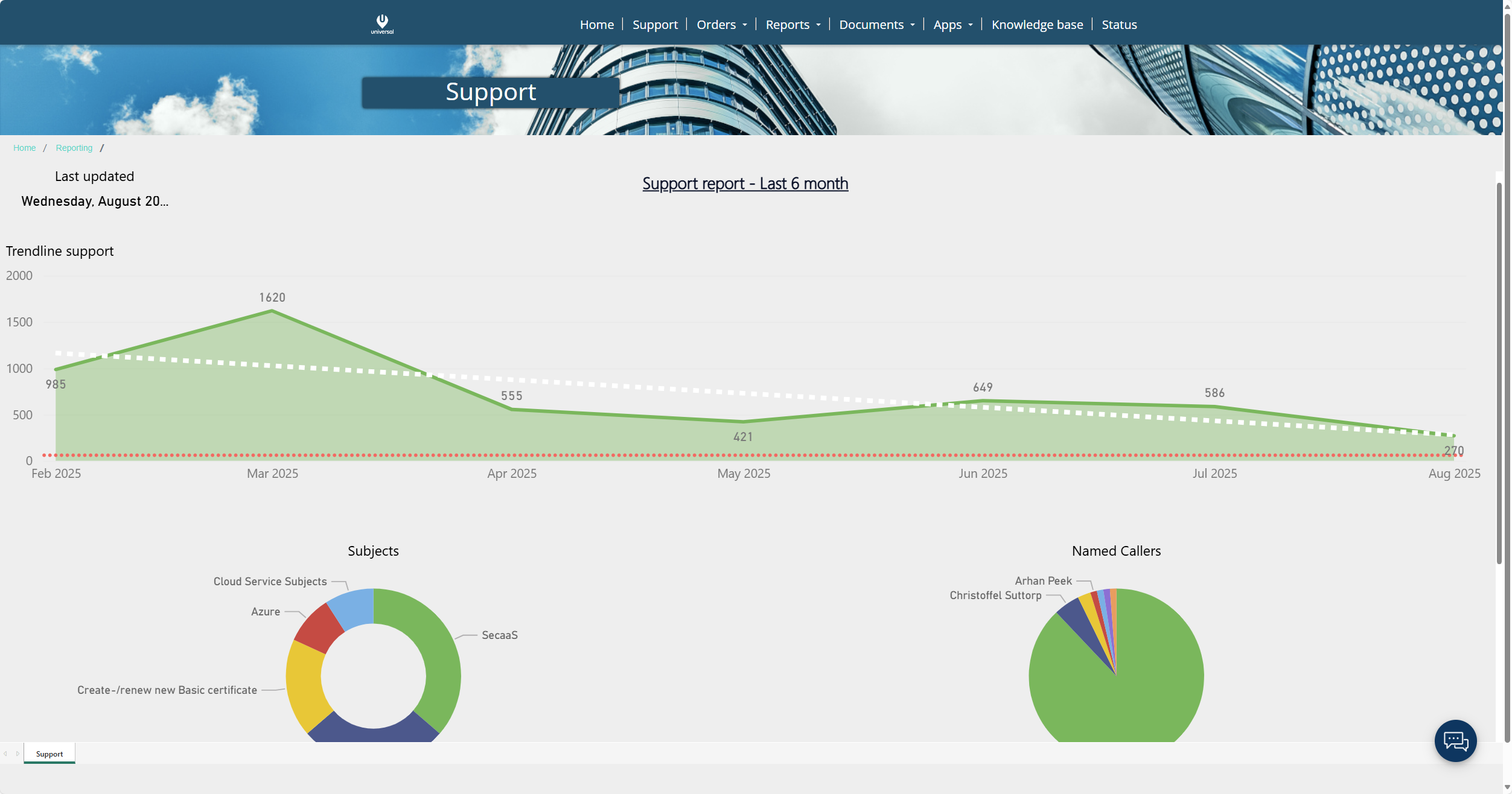Click the Home breadcrumb link

pyautogui.click(x=24, y=148)
